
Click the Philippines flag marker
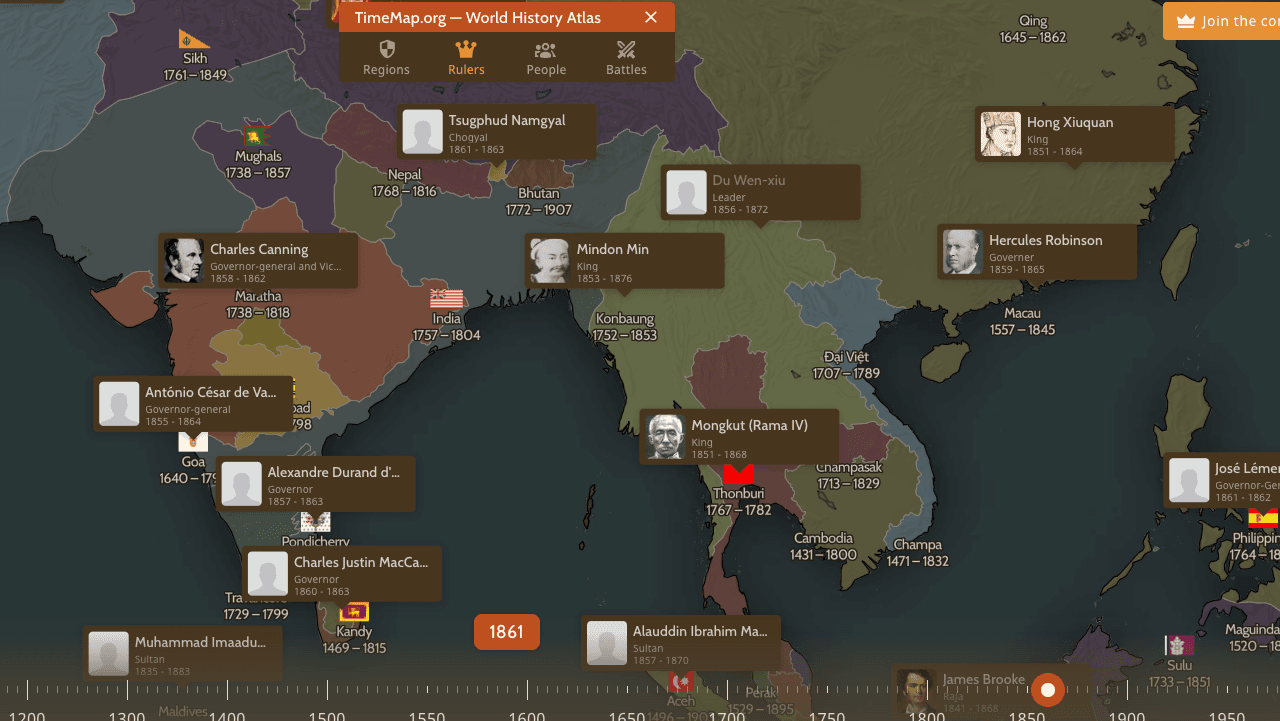pos(1262,518)
